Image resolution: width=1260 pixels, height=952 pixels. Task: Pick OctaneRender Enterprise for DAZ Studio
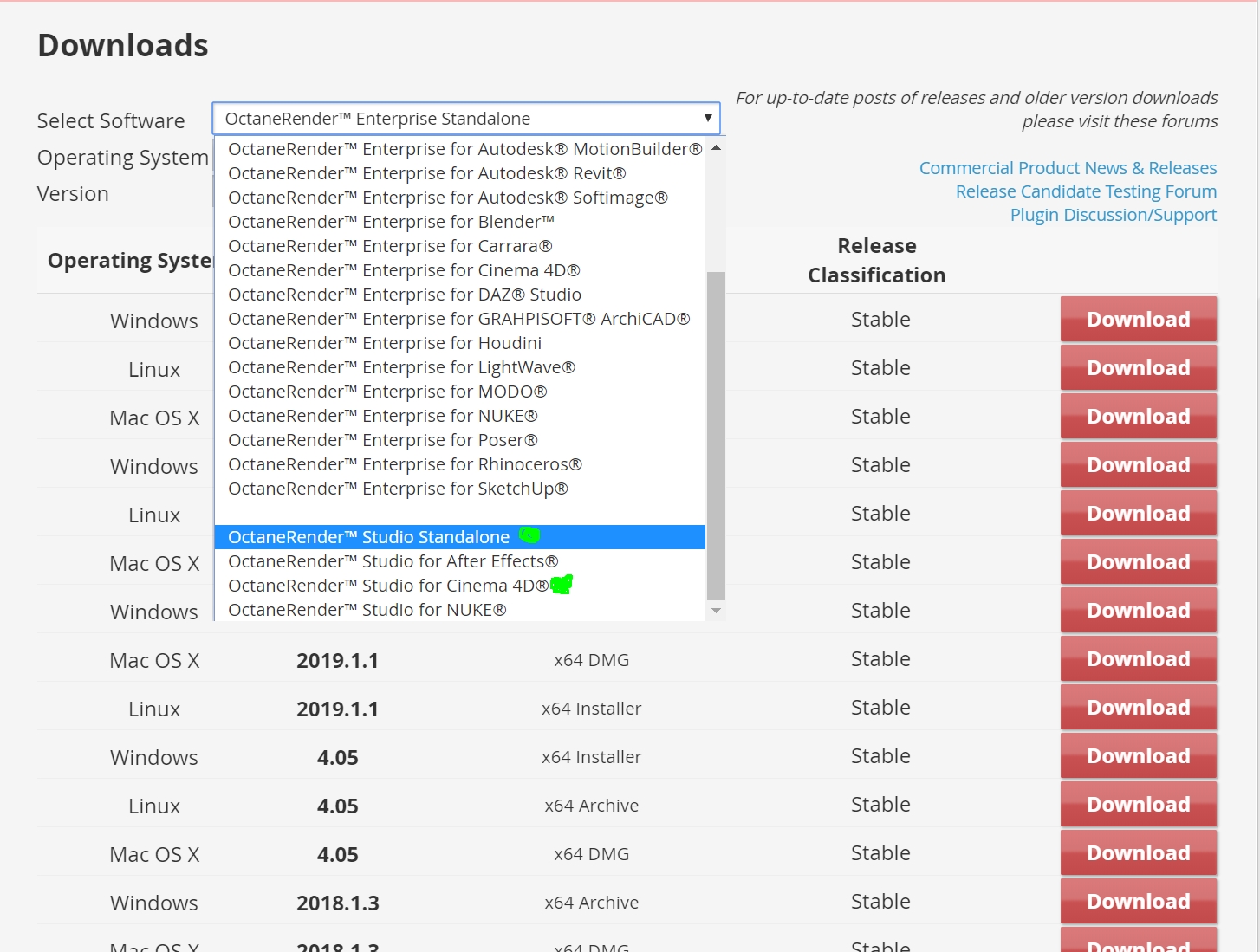[460, 295]
